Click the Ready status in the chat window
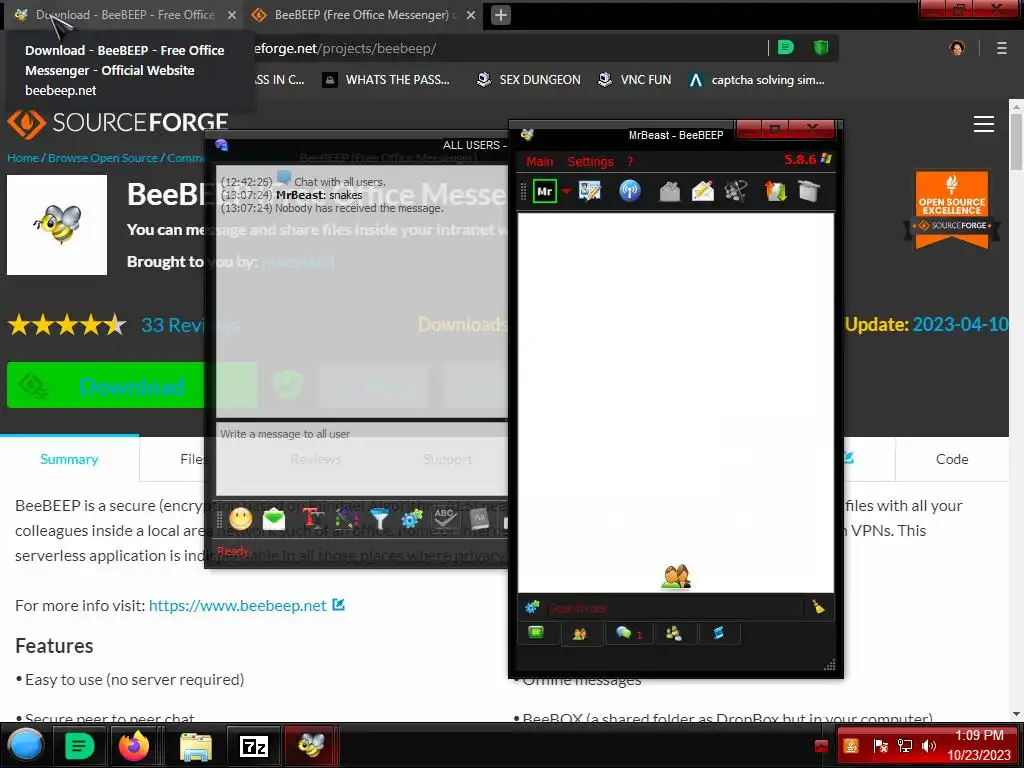 [x=232, y=551]
